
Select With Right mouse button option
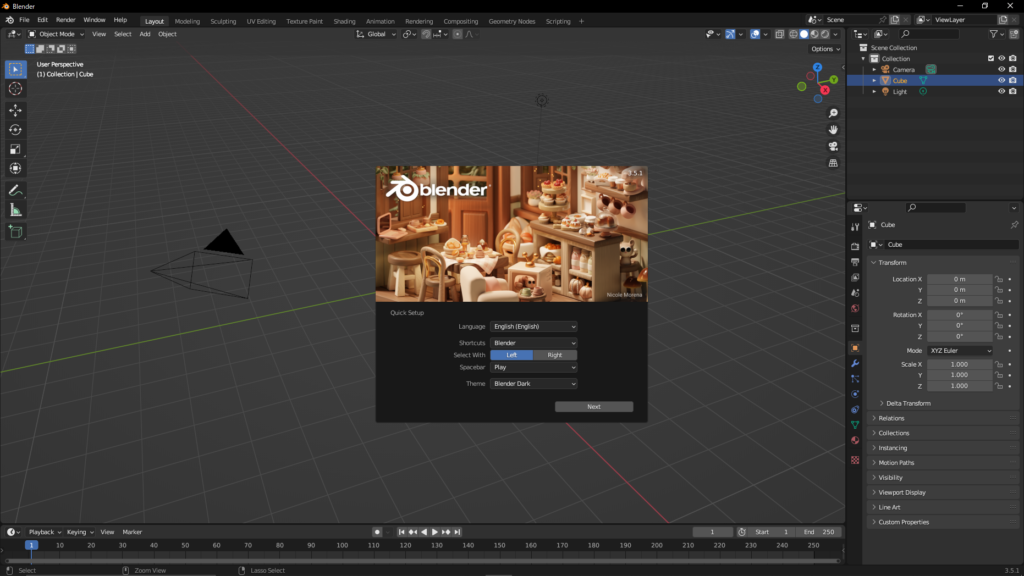554,355
